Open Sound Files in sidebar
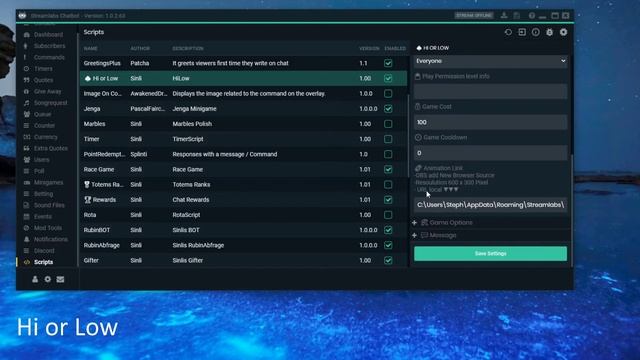This screenshot has height=360, width=640. click(x=49, y=205)
